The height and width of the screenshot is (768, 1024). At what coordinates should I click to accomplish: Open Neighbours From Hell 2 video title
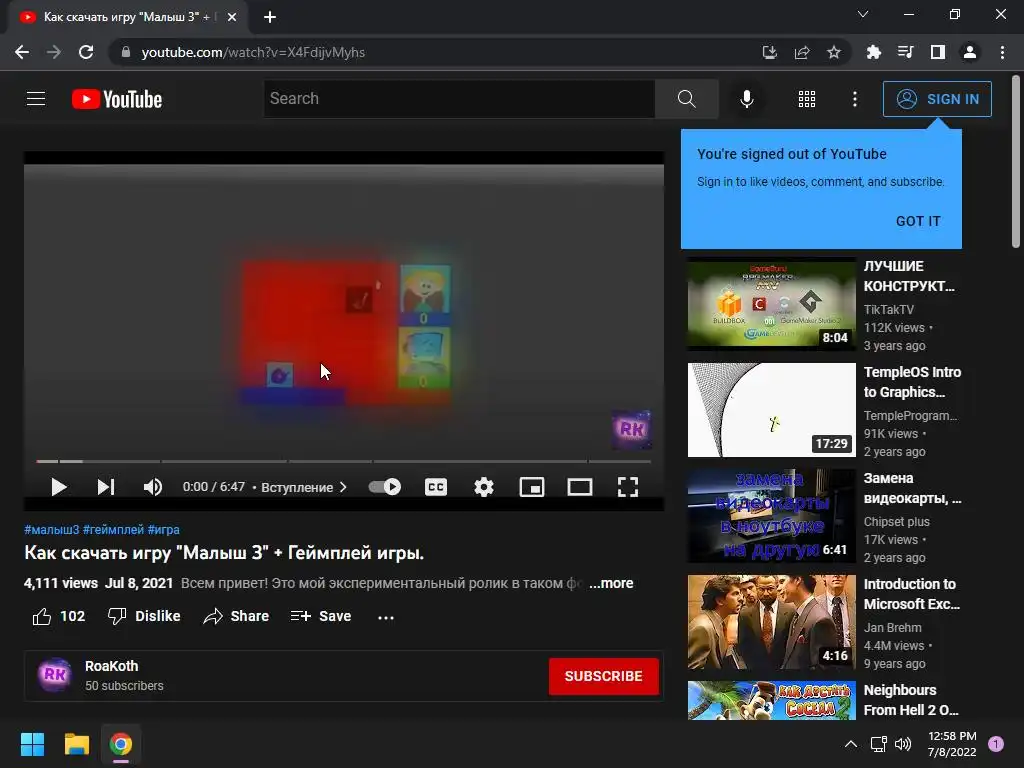911,699
